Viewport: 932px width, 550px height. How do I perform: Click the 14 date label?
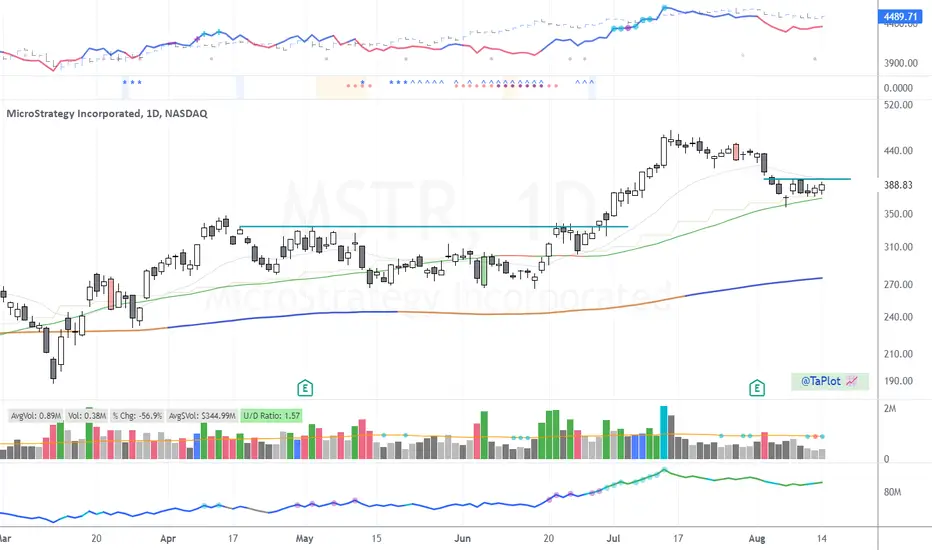(x=821, y=539)
